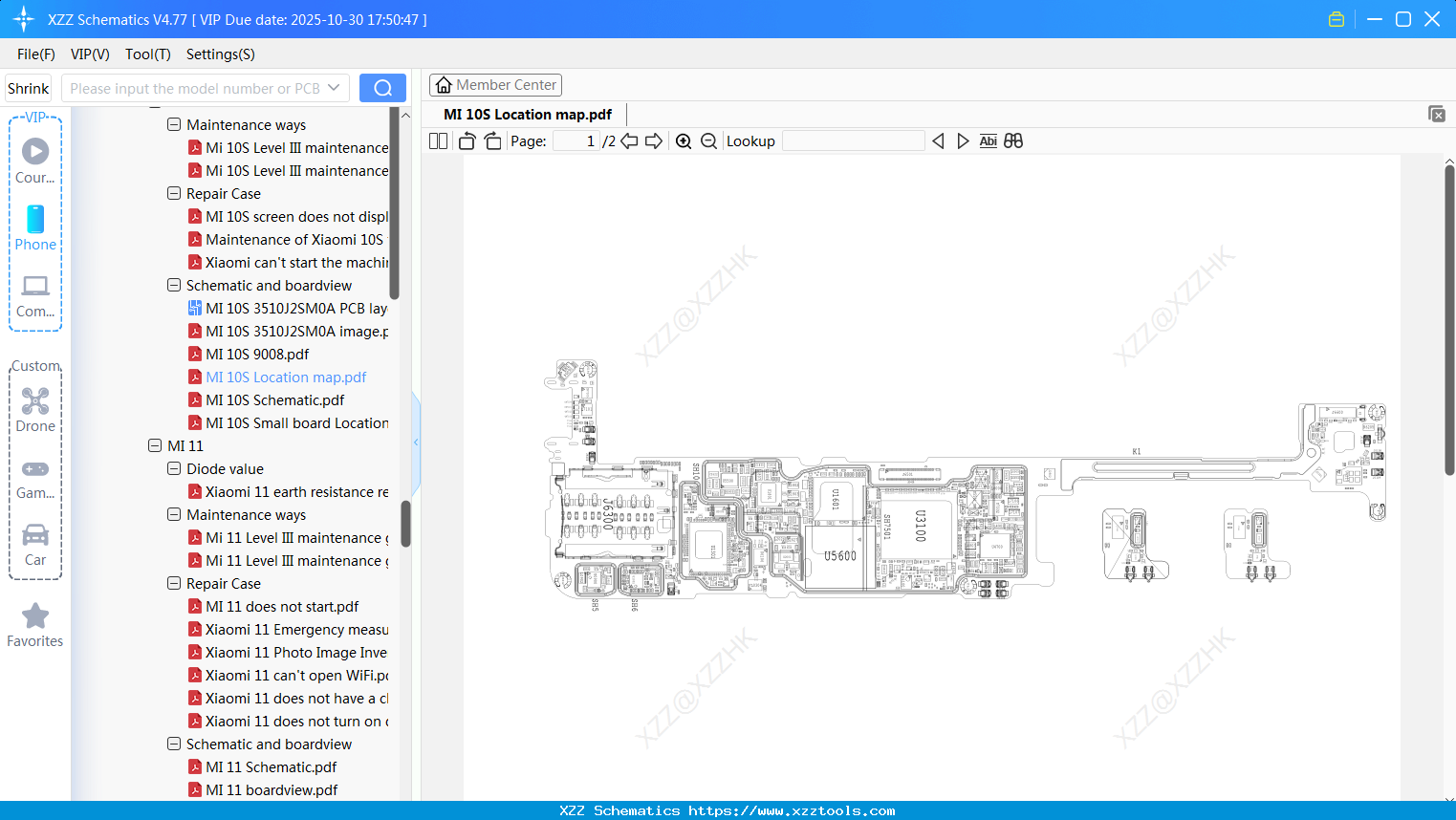Open the Settings menu
This screenshot has height=820, width=1456.
click(x=220, y=54)
